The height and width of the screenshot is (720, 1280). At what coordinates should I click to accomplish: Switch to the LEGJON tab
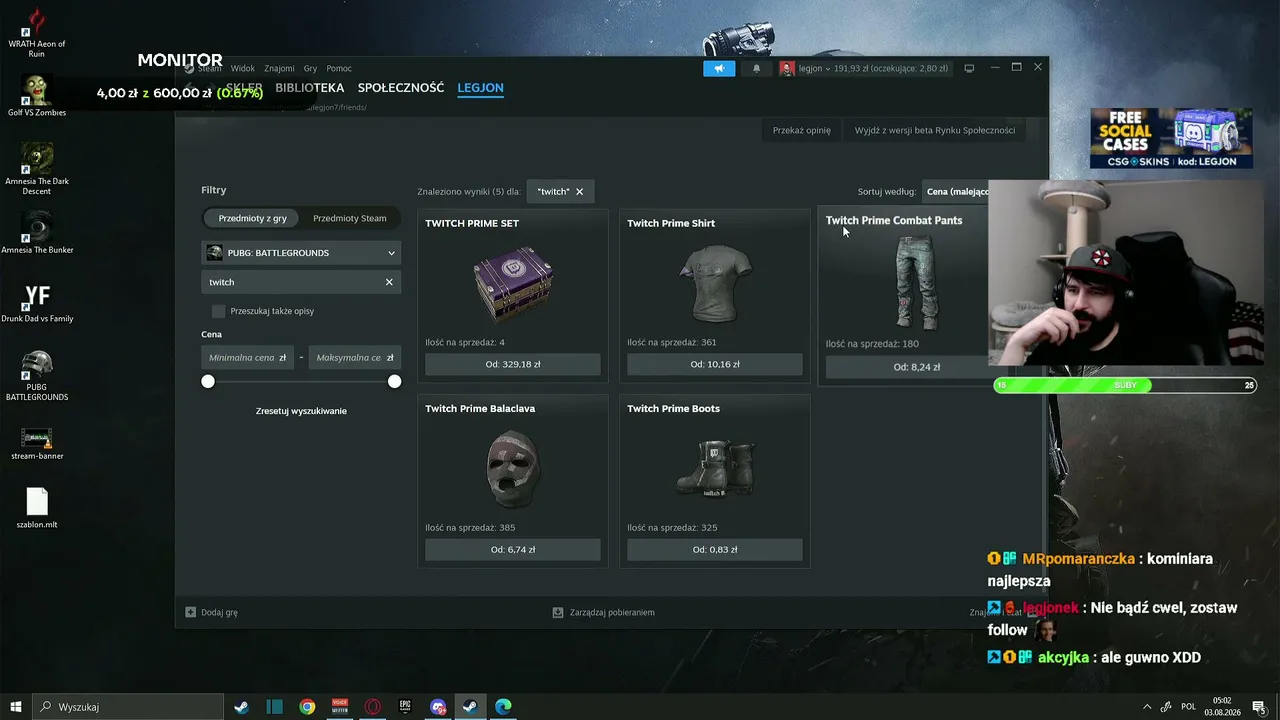point(480,88)
